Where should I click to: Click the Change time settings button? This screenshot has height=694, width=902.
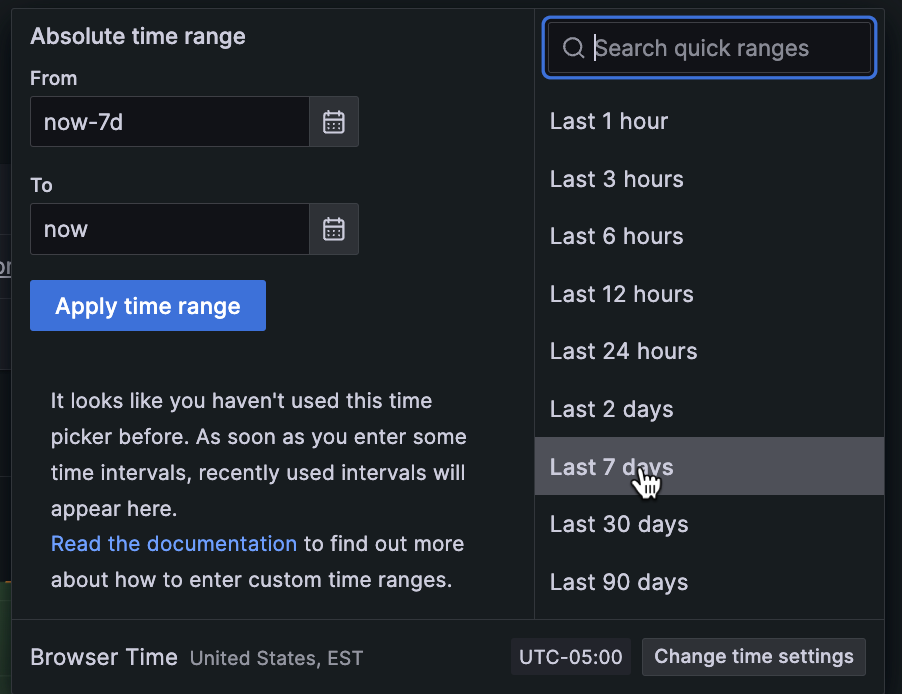[x=754, y=657]
